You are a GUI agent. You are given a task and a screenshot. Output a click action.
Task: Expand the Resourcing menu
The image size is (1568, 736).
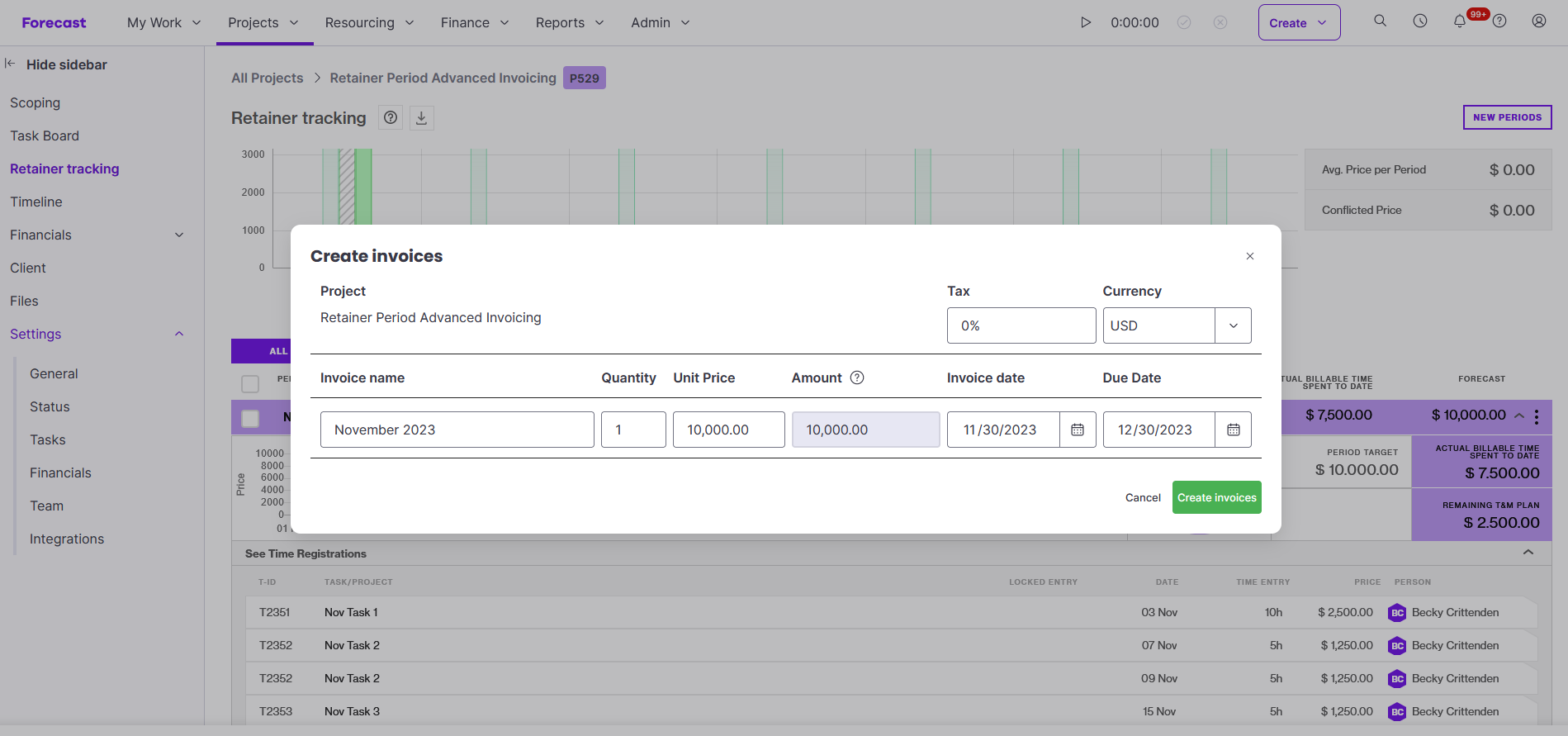point(369,22)
